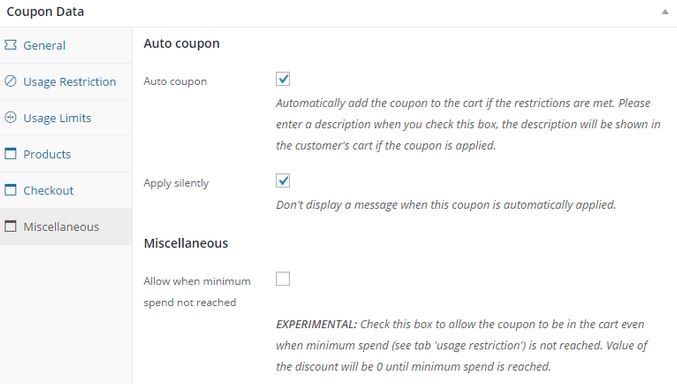677x384 pixels.
Task: Click the Products tab window icon
Action: coord(10,154)
